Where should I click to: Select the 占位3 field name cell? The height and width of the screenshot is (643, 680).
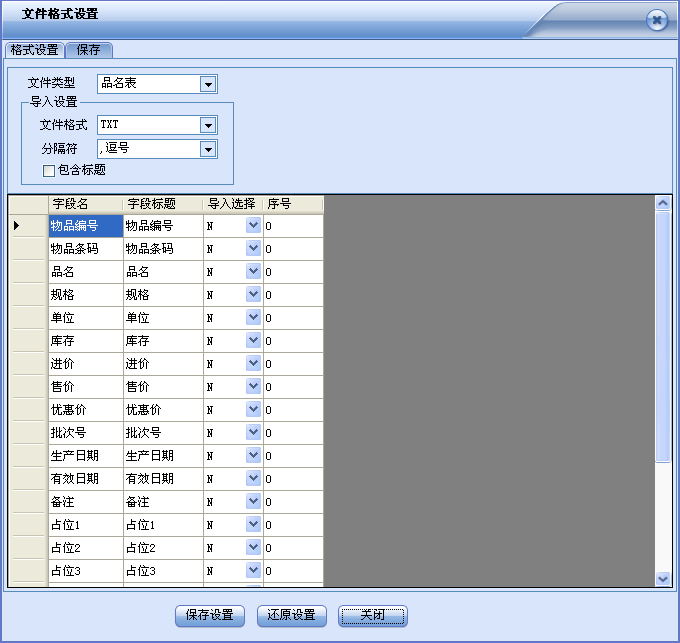tap(86, 571)
